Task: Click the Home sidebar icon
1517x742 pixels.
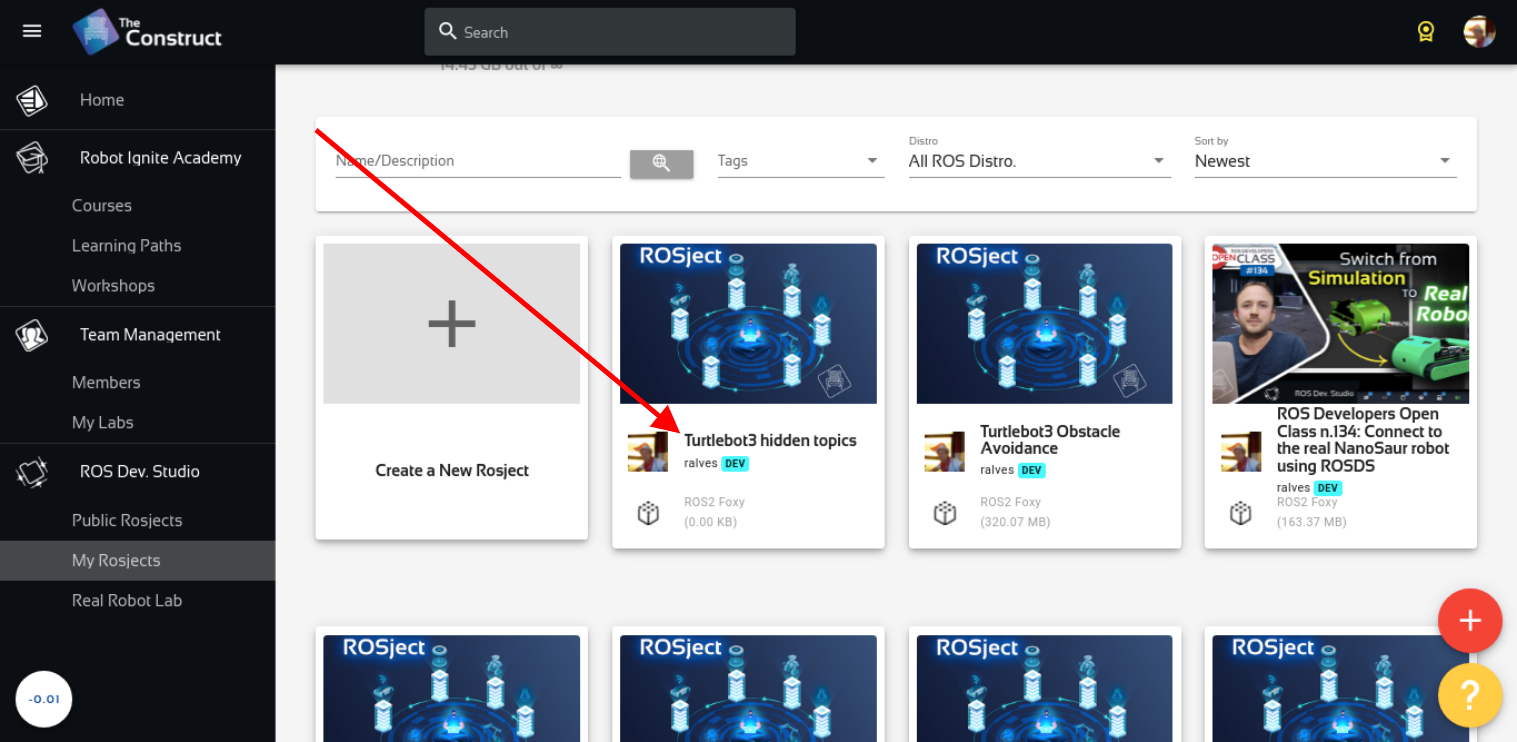Action: [32, 100]
